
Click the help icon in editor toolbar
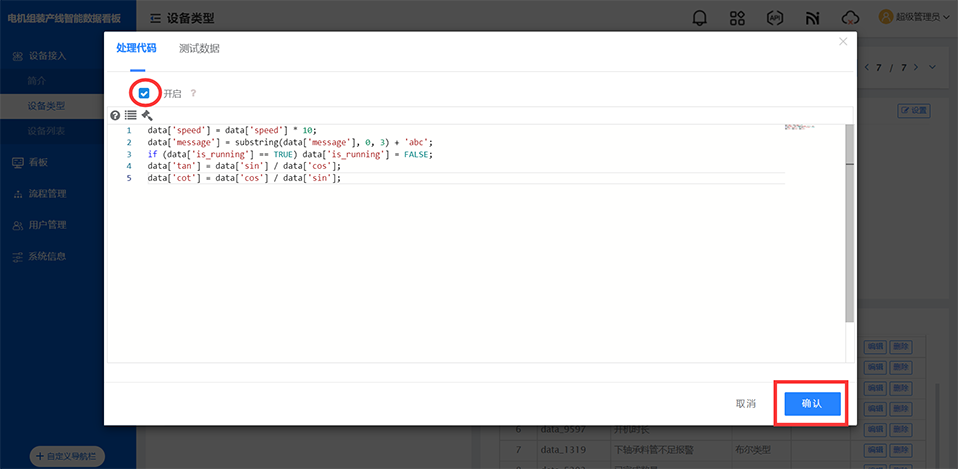point(115,115)
